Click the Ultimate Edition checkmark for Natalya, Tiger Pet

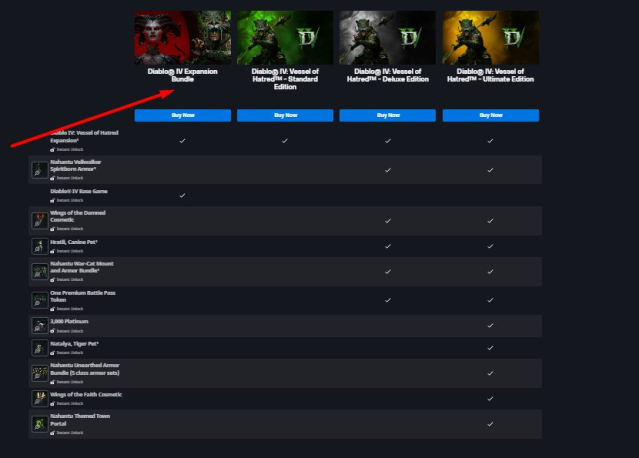(x=490, y=348)
